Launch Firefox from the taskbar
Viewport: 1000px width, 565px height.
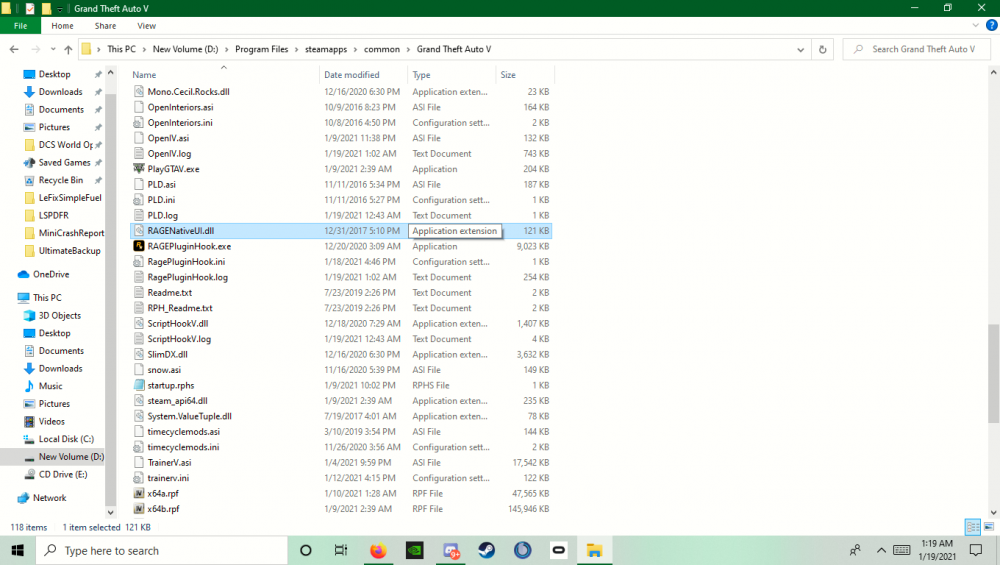(377, 550)
